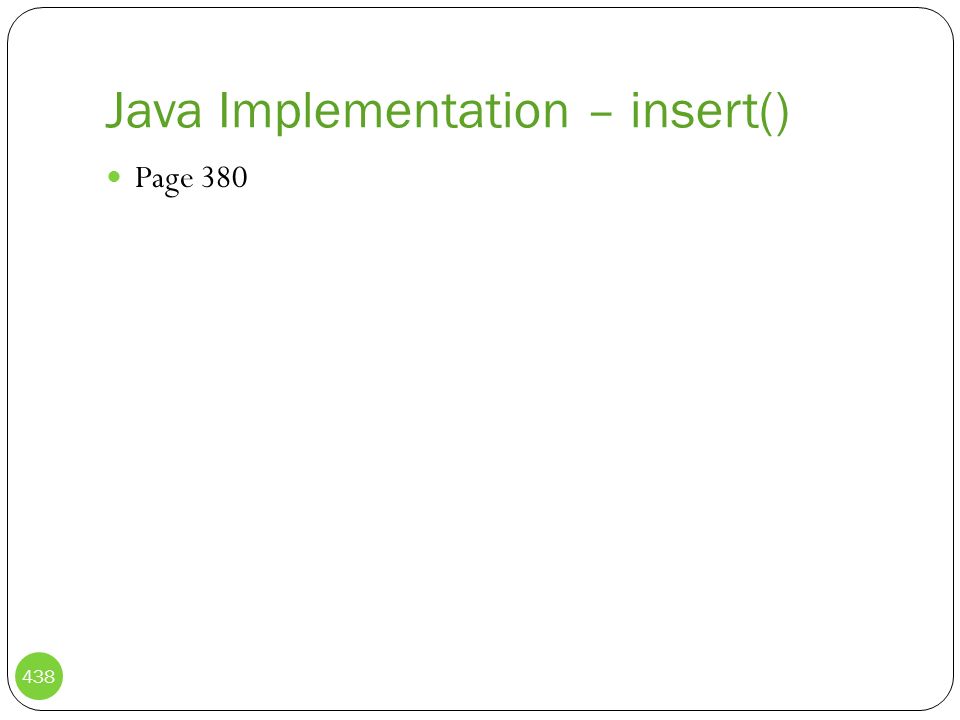Click the digit 3 in 380
960x720 pixels.
click(x=209, y=178)
